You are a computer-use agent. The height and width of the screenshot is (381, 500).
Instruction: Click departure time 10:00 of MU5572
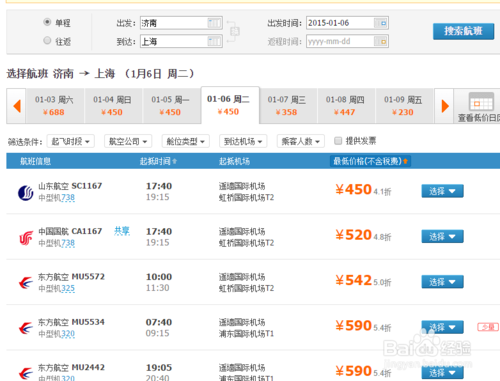159,277
